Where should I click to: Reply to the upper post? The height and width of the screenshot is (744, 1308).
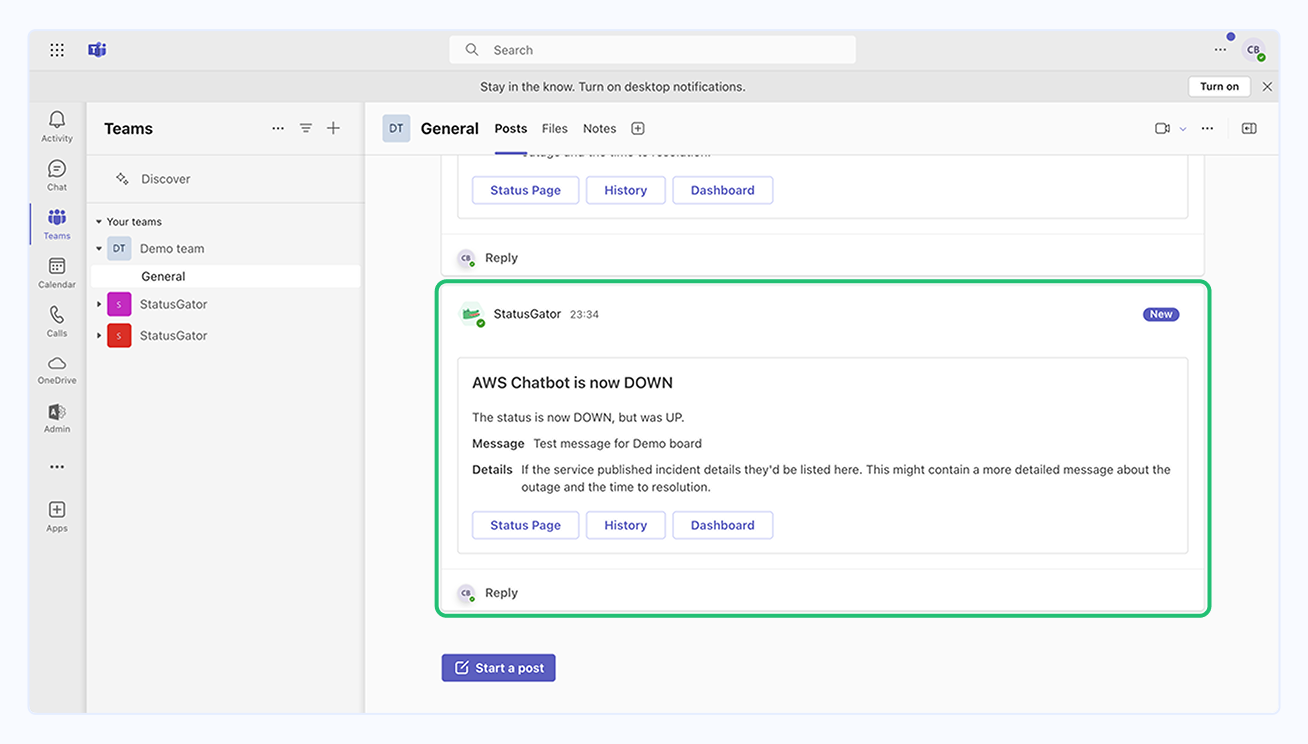[x=501, y=258]
